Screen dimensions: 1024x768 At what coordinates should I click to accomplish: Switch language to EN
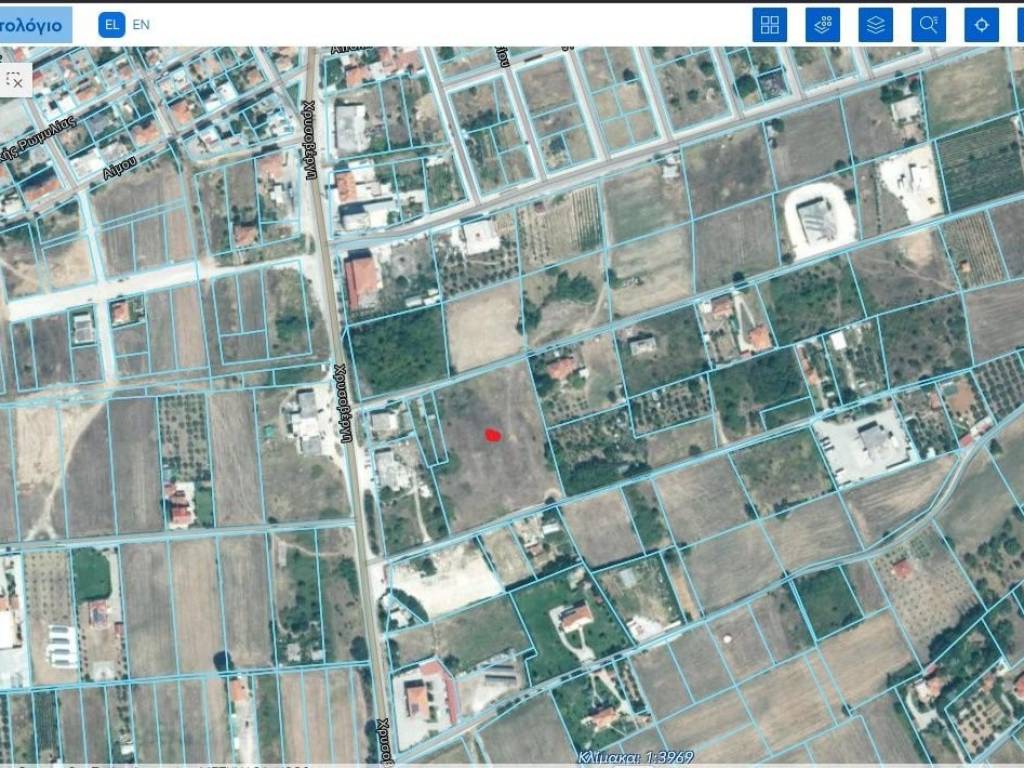point(141,25)
